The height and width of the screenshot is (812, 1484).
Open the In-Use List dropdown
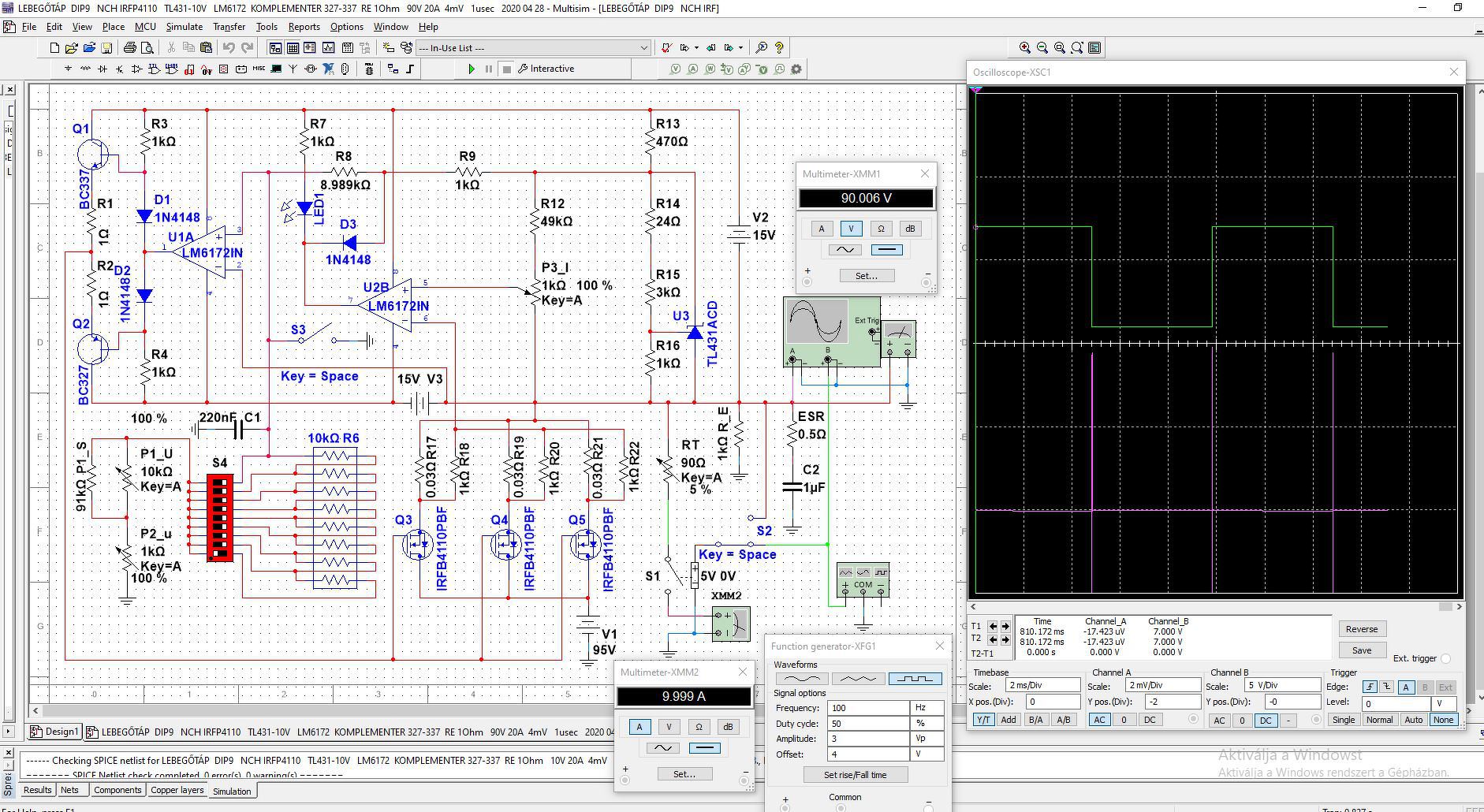coord(644,48)
